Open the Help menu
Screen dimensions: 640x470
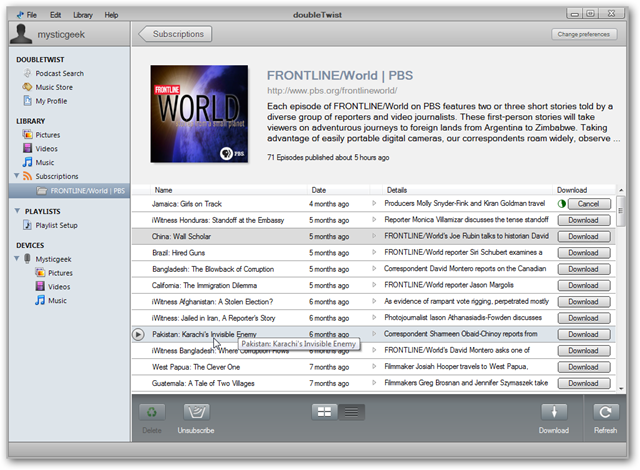(111, 15)
